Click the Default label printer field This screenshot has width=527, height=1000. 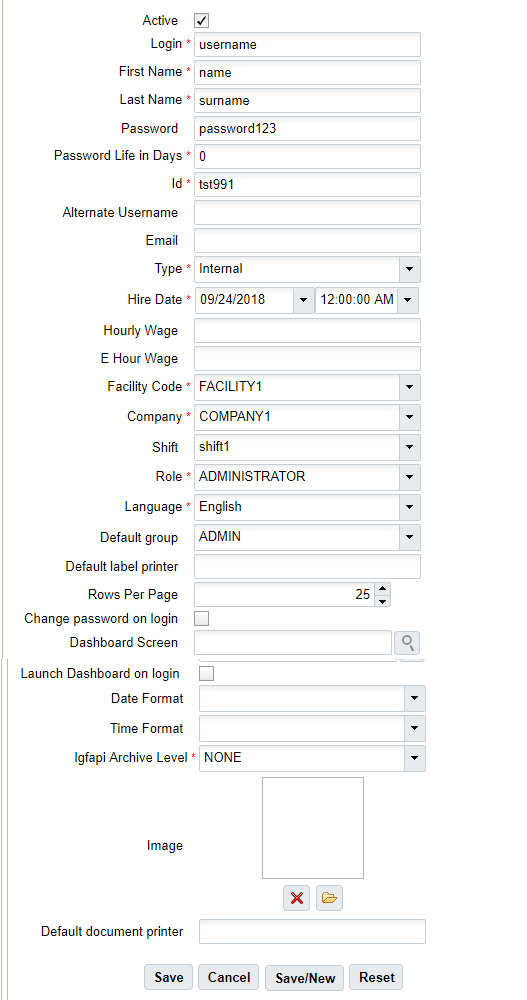(308, 567)
